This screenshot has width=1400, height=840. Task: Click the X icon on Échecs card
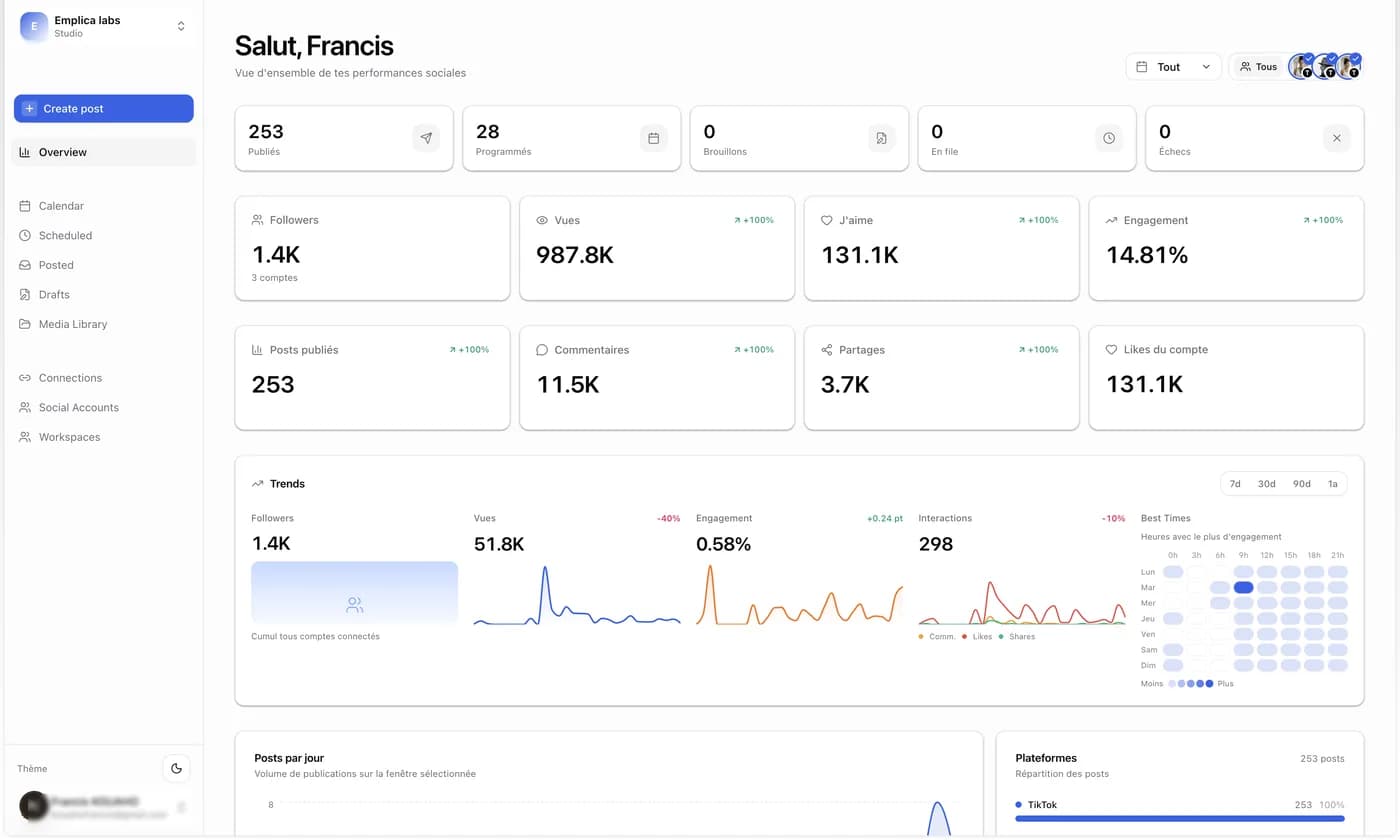point(1337,138)
